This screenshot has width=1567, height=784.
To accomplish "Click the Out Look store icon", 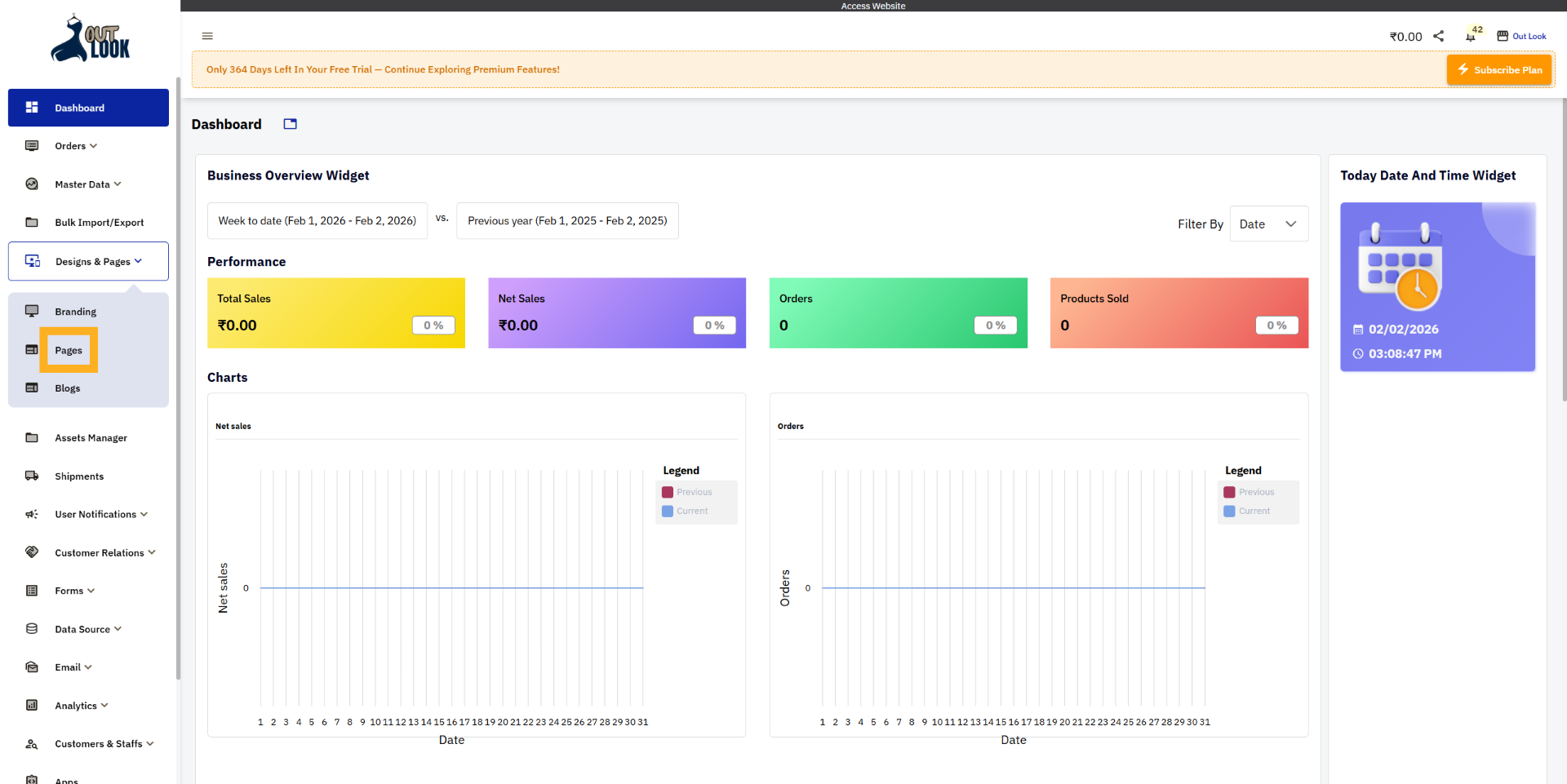I will pyautogui.click(x=1502, y=36).
